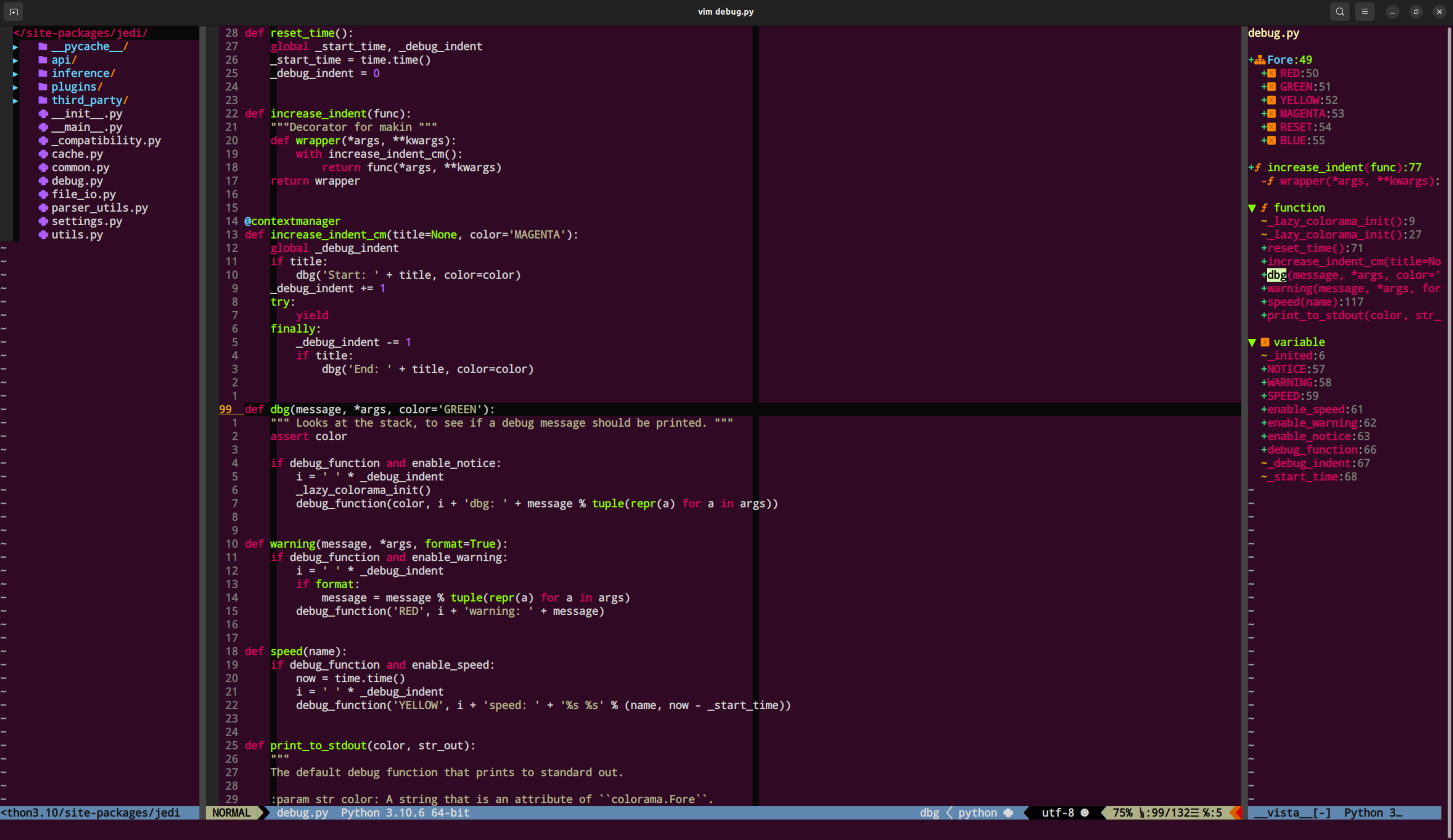This screenshot has height=840, width=1453.
Task: Collapse the variable section in outline
Action: [x=1252, y=343]
